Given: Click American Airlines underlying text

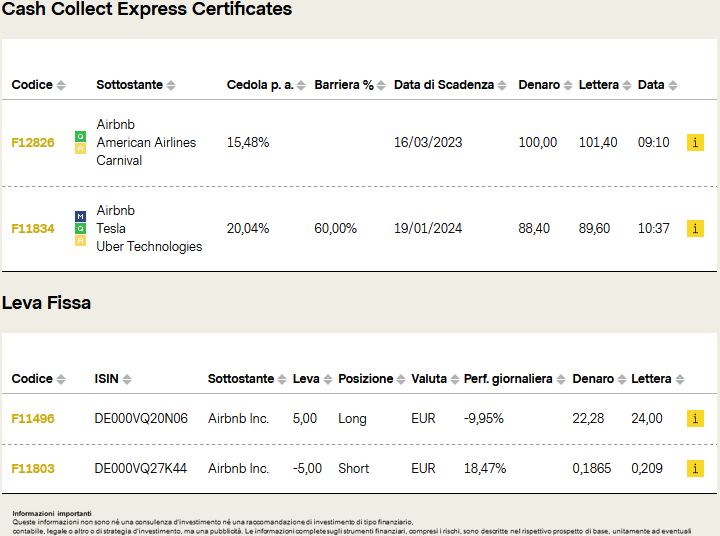Looking at the screenshot, I should [146, 142].
